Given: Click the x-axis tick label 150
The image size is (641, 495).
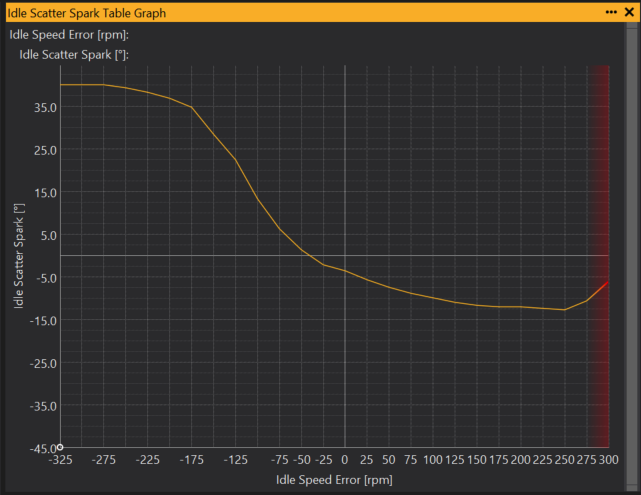Looking at the screenshot, I should (x=477, y=460).
